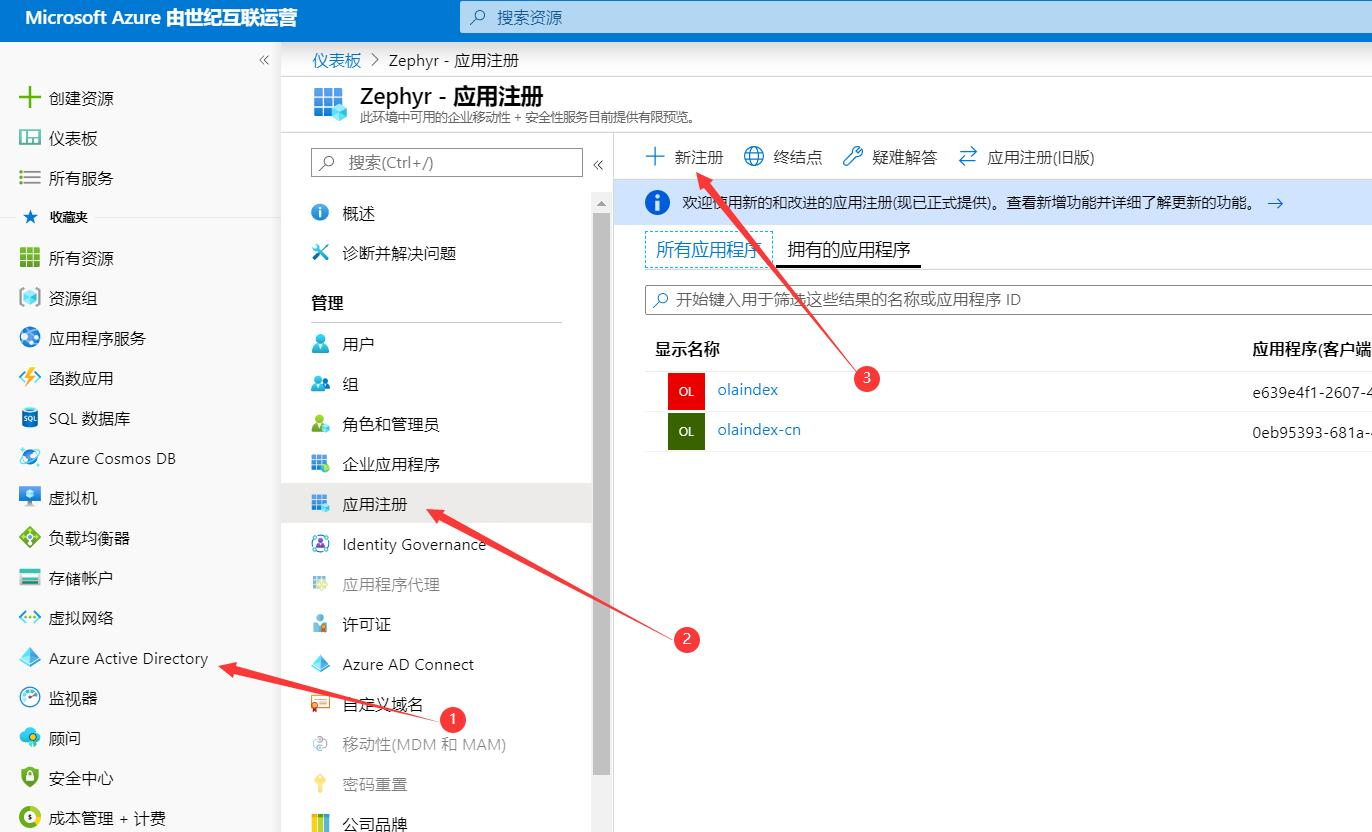Open Virtual machines (虚拟机) icon
The image size is (1372, 832).
(x=30, y=498)
